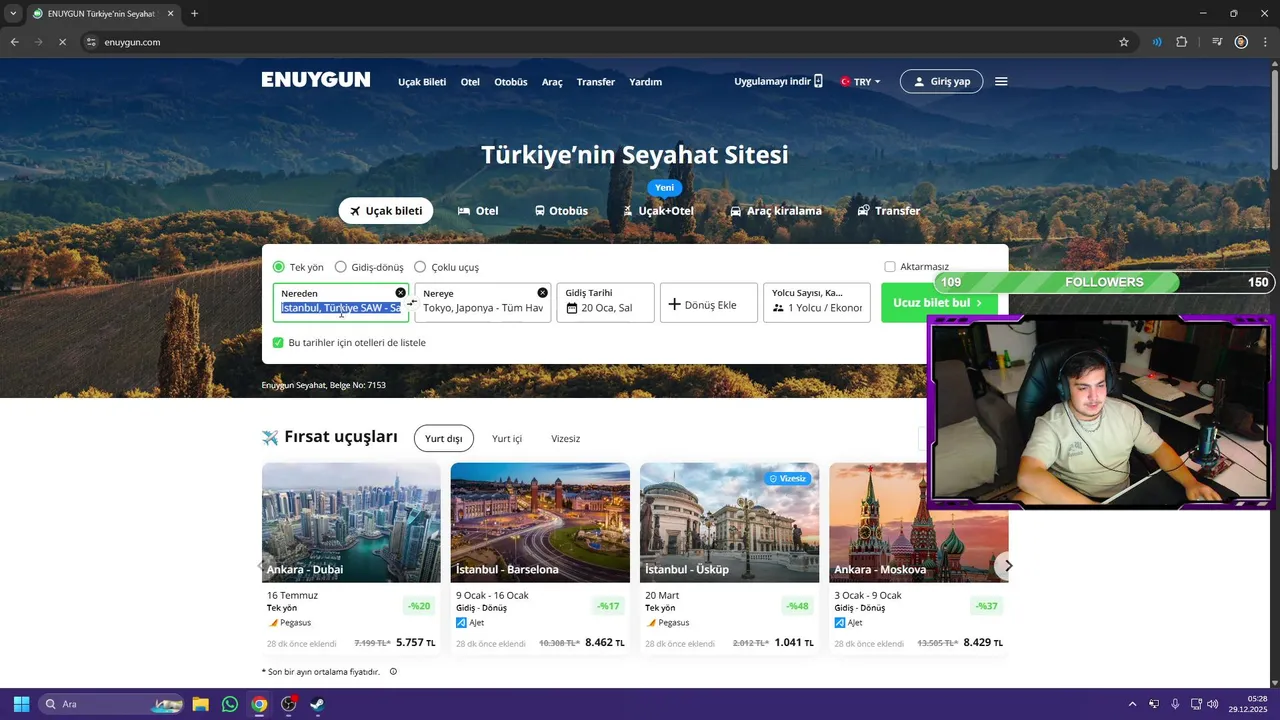Switch to the Otobüs search tab

561,210
